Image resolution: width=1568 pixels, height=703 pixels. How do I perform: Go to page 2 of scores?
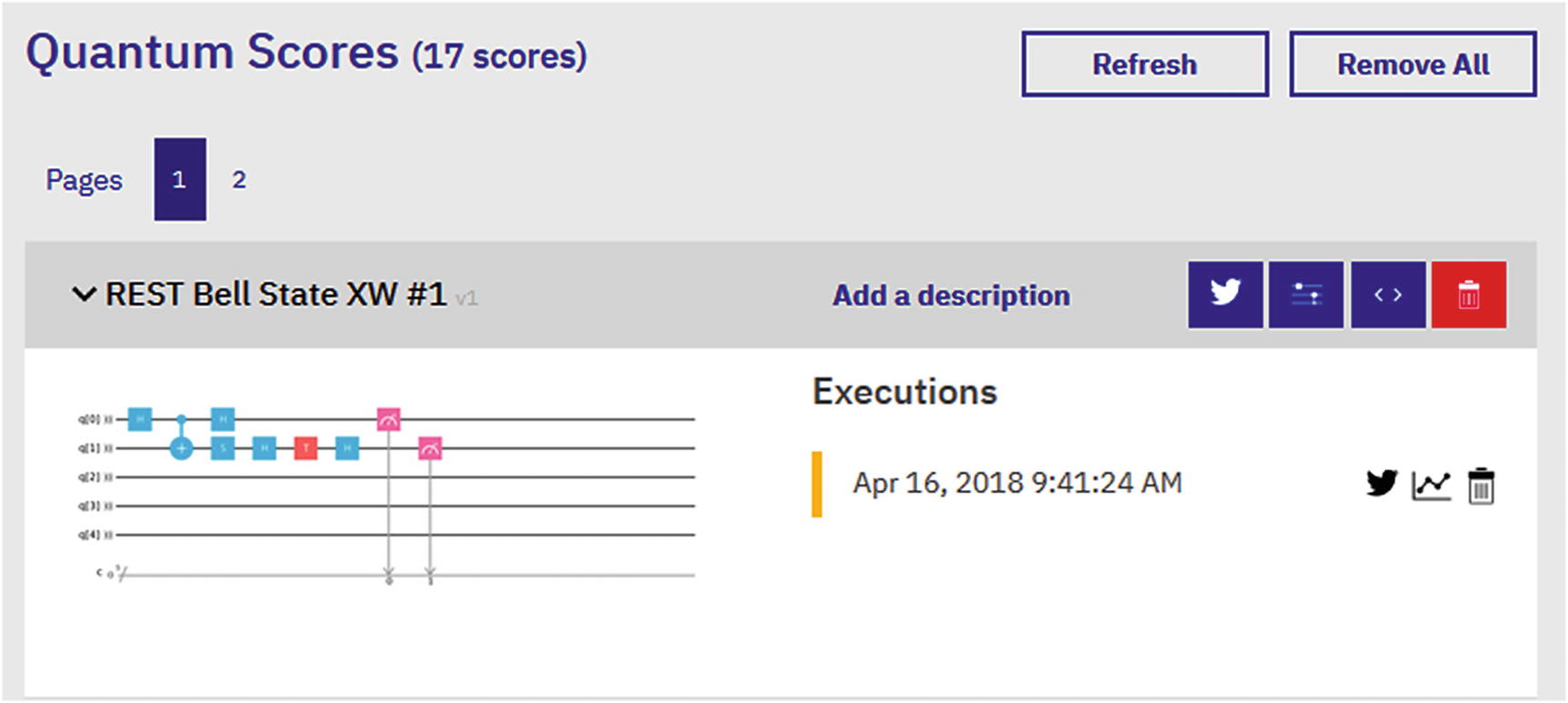(239, 180)
